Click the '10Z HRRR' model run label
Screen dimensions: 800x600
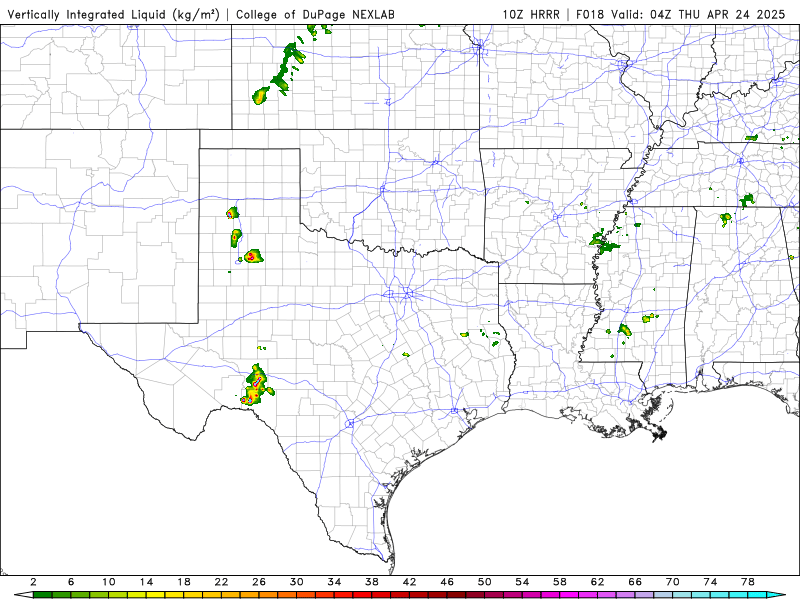[531, 15]
